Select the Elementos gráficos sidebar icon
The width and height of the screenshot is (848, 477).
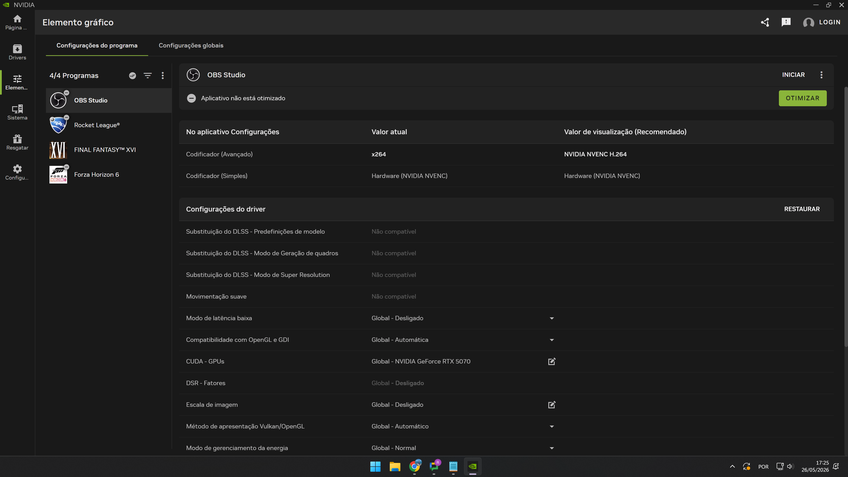pyautogui.click(x=17, y=82)
